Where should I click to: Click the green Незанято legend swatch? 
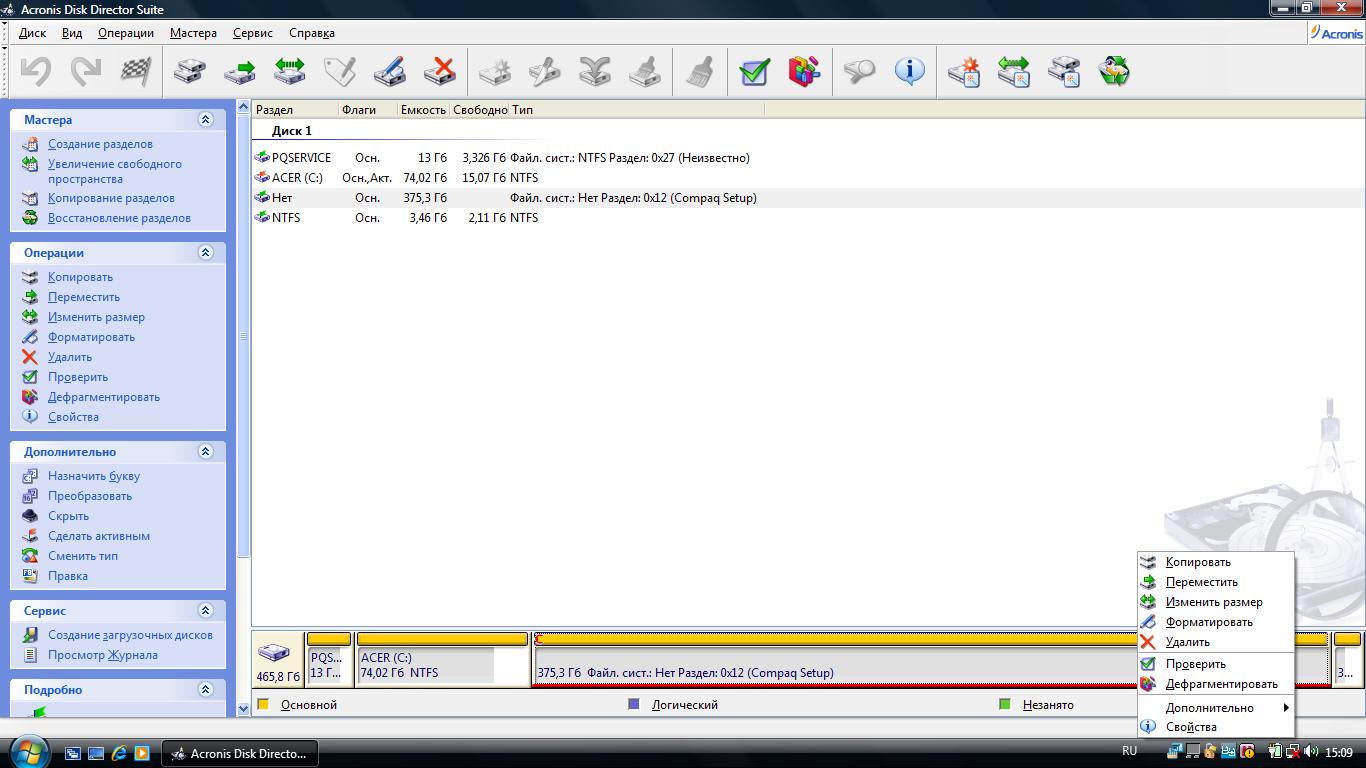pos(1005,704)
